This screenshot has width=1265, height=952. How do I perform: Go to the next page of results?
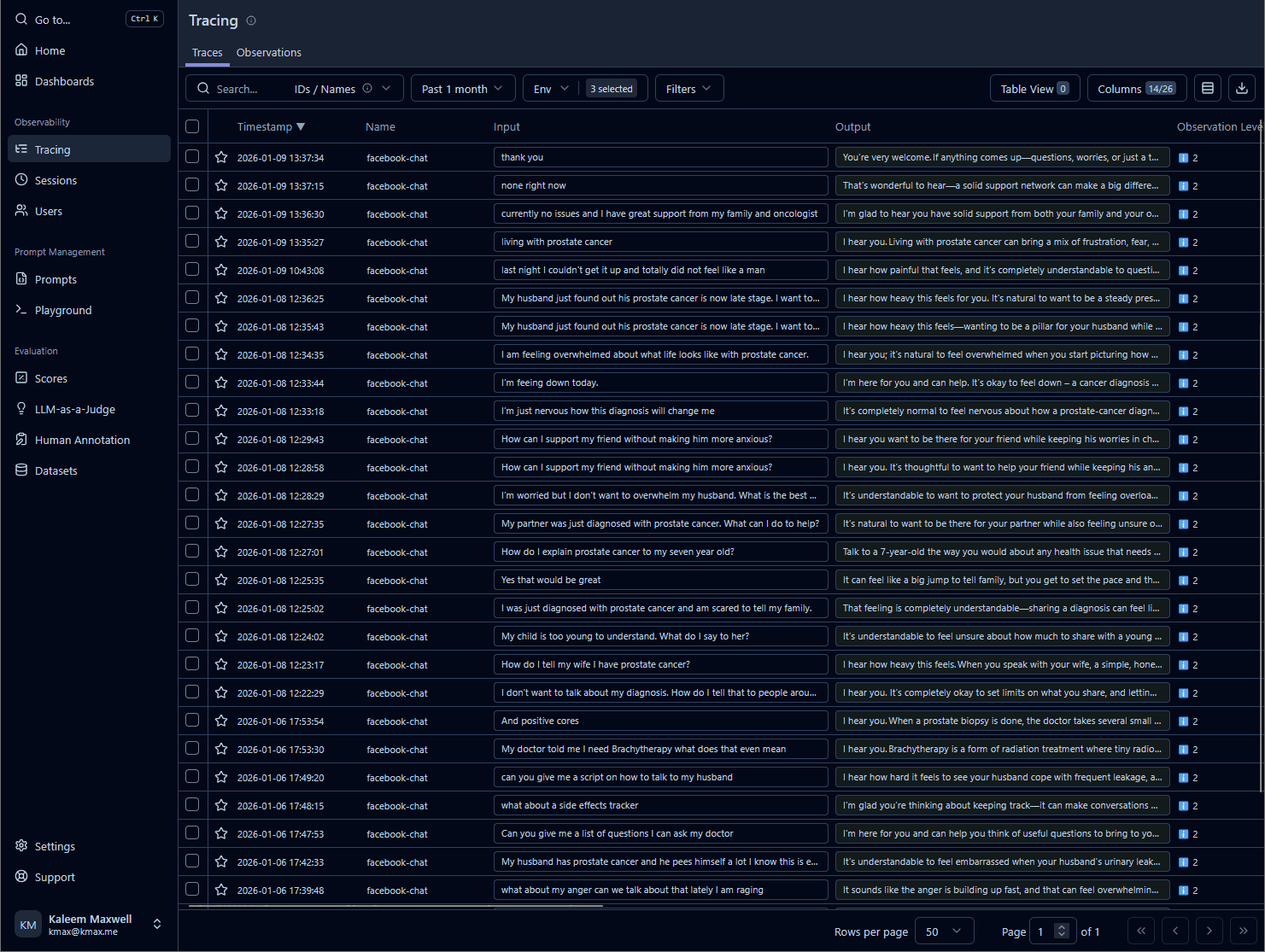(1209, 931)
